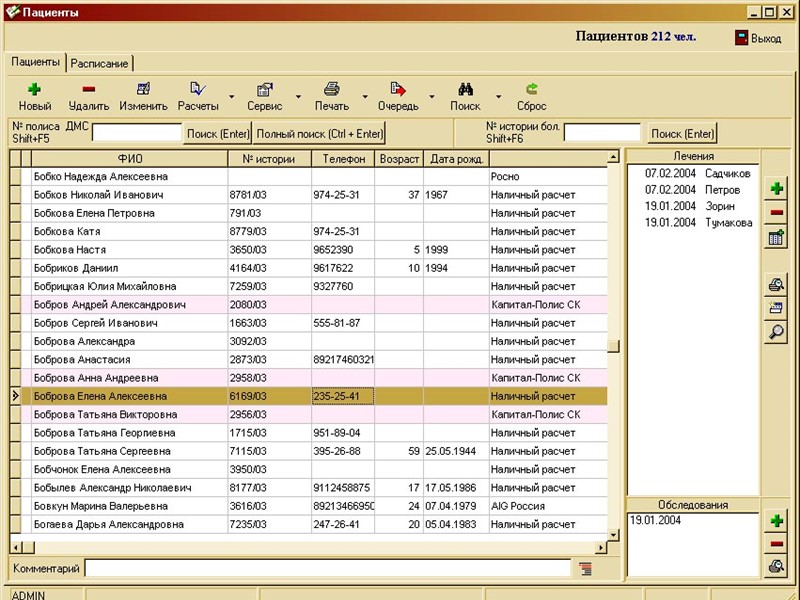
Task: Click phone cell 235-25-41
Action: [x=343, y=396]
